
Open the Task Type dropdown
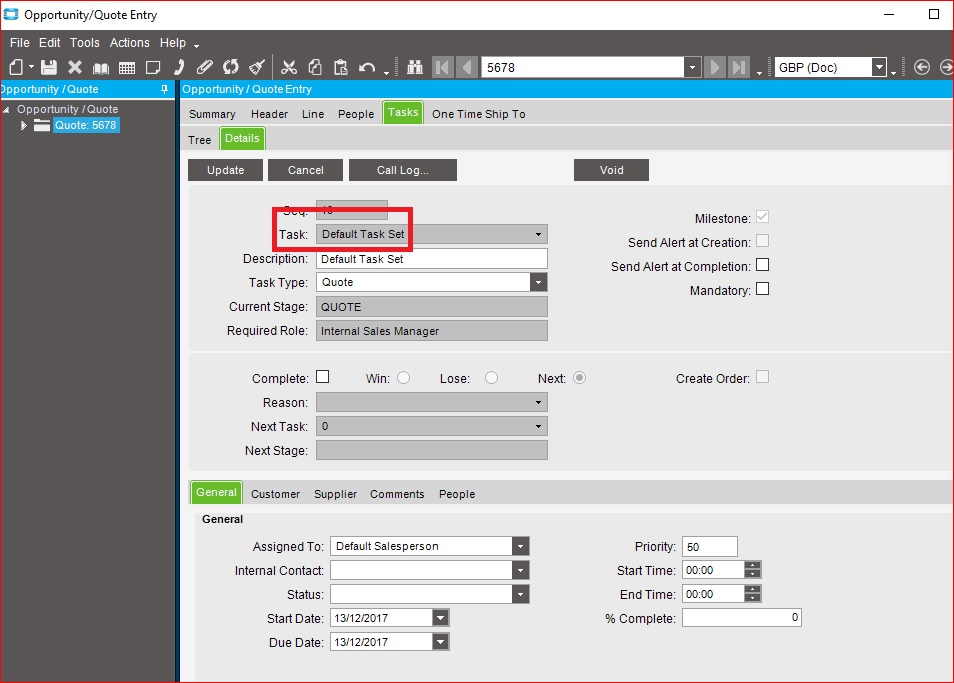tap(538, 283)
